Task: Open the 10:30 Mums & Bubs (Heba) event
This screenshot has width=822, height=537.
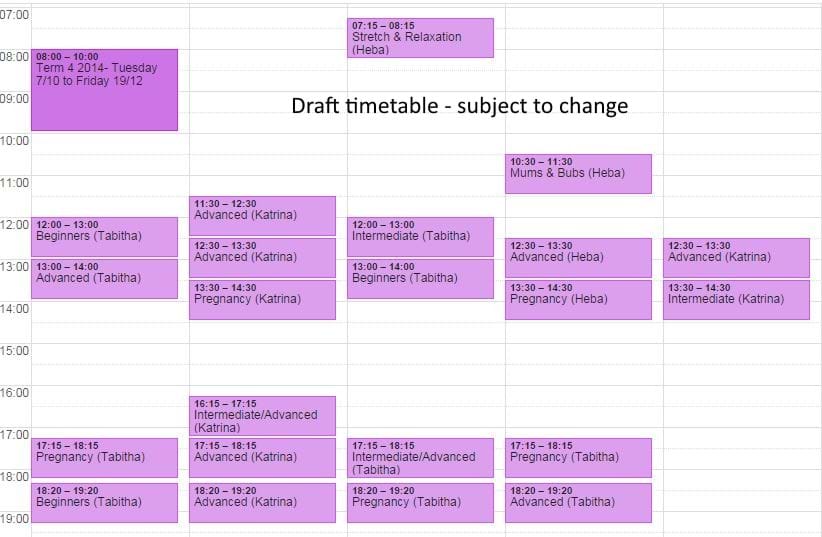Action: pos(578,174)
